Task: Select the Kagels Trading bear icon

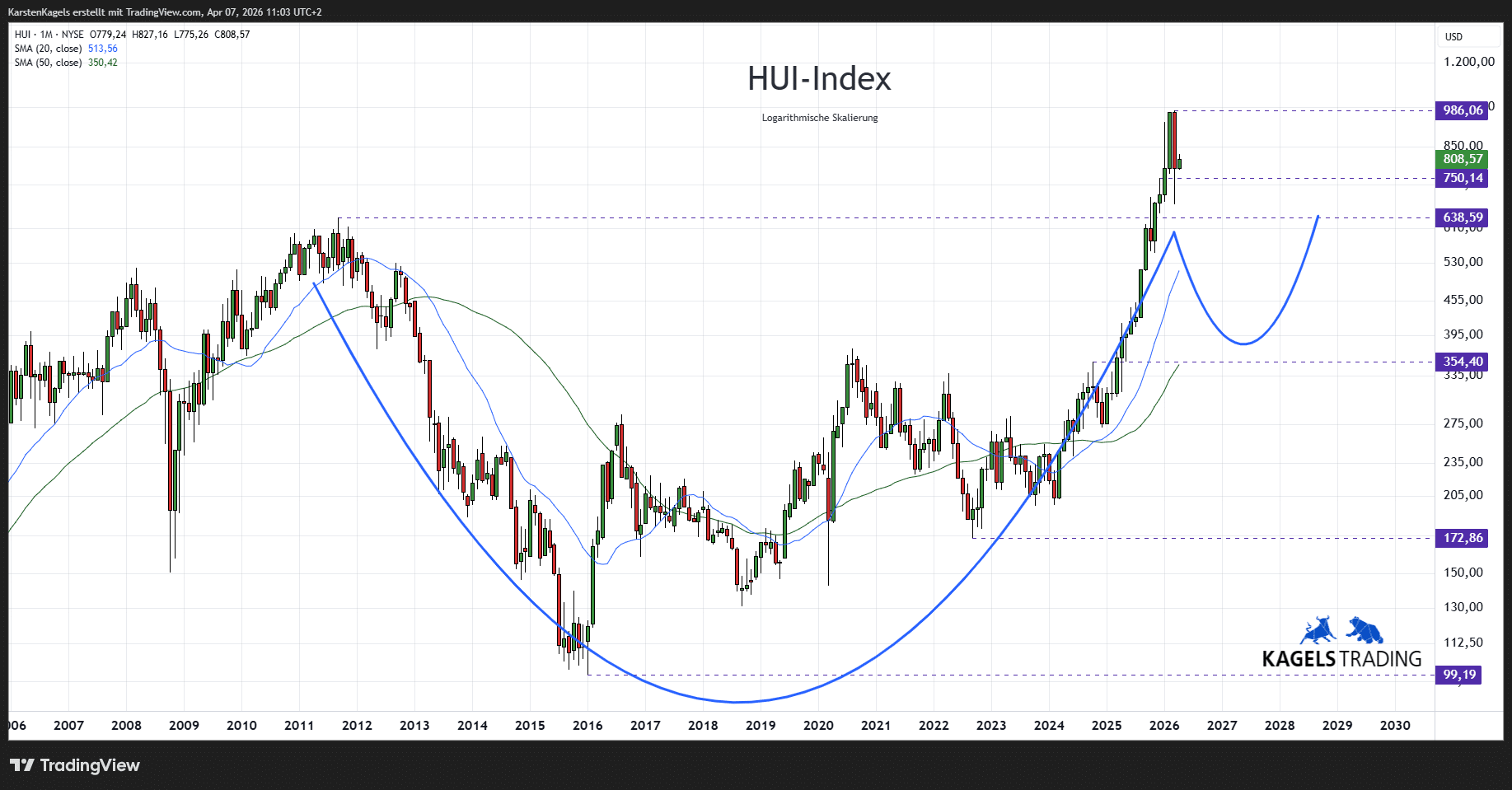Action: tap(1364, 630)
